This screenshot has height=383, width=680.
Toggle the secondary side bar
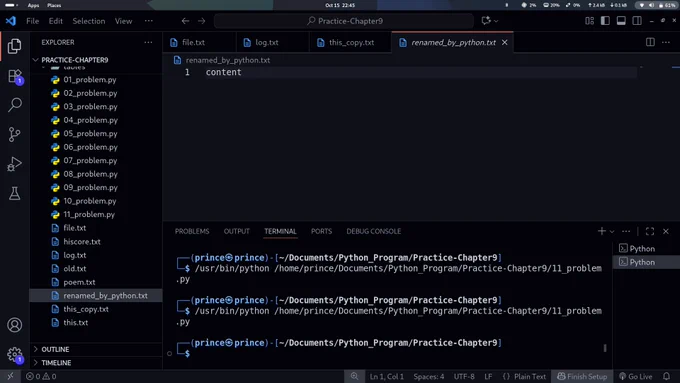637,21
